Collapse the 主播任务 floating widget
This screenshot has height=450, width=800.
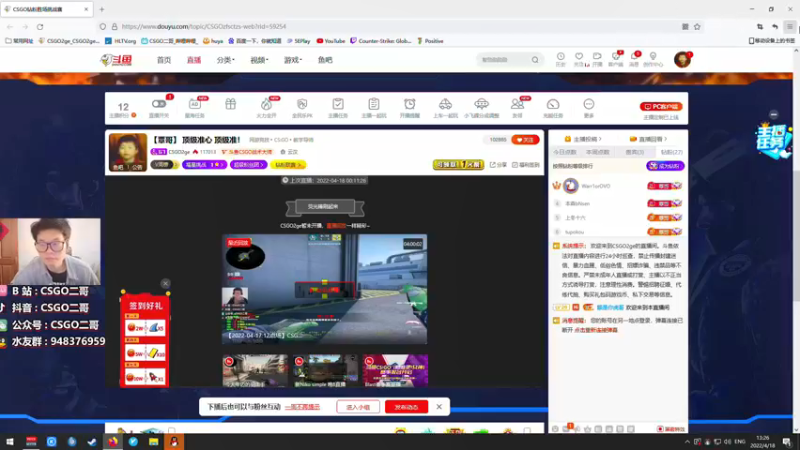773,114
